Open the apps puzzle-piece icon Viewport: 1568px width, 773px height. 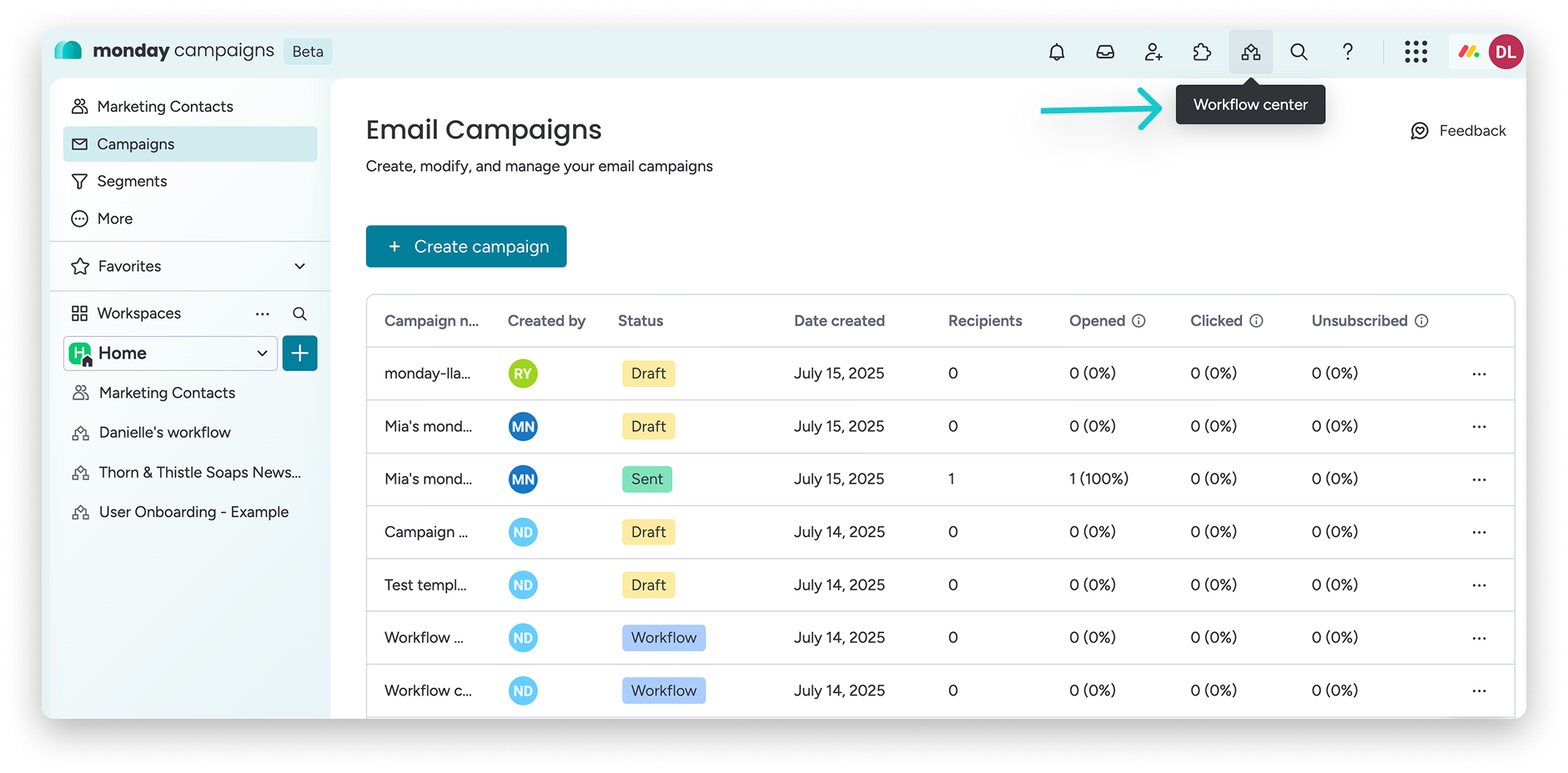click(x=1202, y=52)
